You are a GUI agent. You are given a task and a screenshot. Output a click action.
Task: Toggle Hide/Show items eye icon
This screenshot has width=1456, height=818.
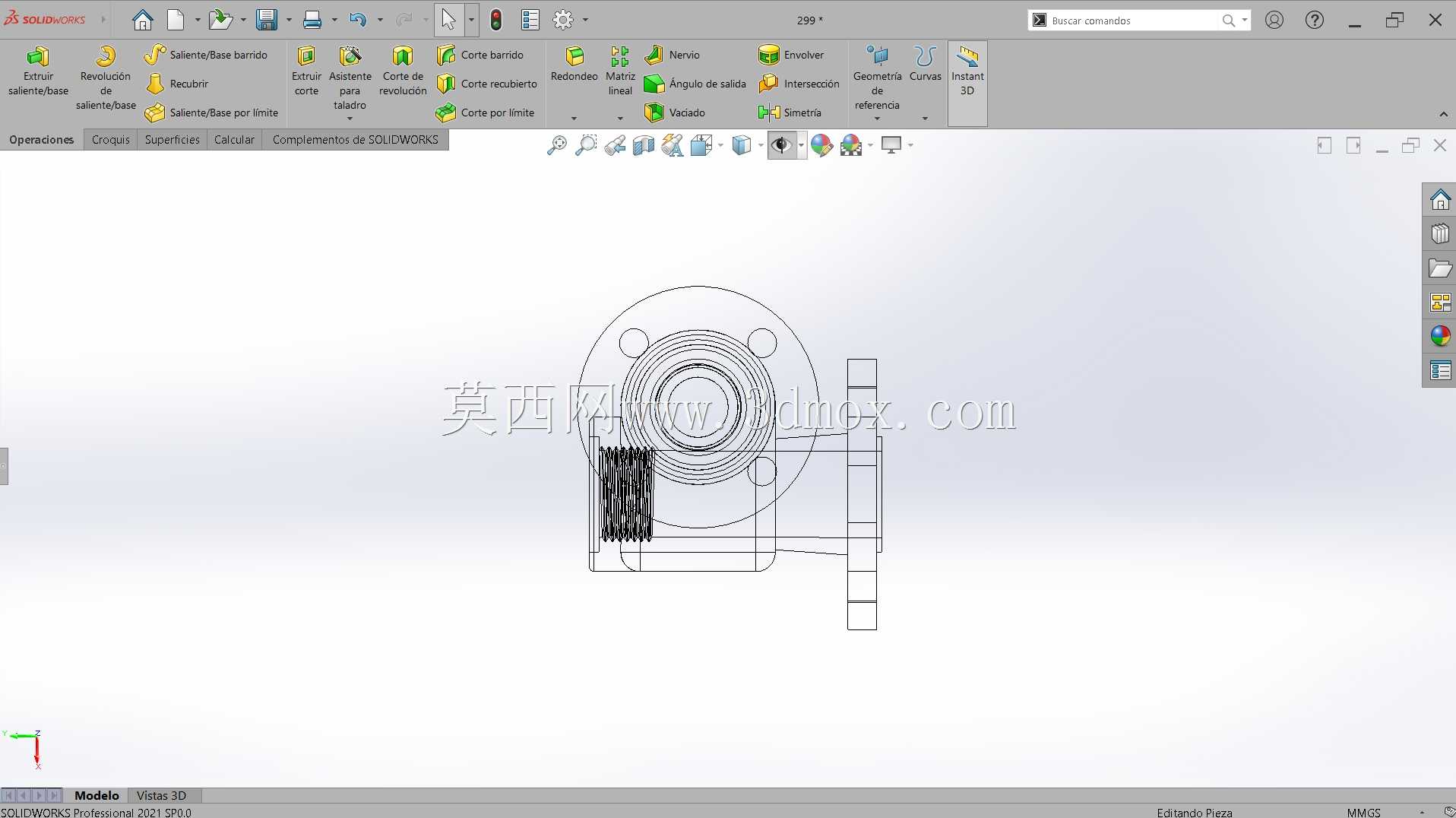pos(781,145)
